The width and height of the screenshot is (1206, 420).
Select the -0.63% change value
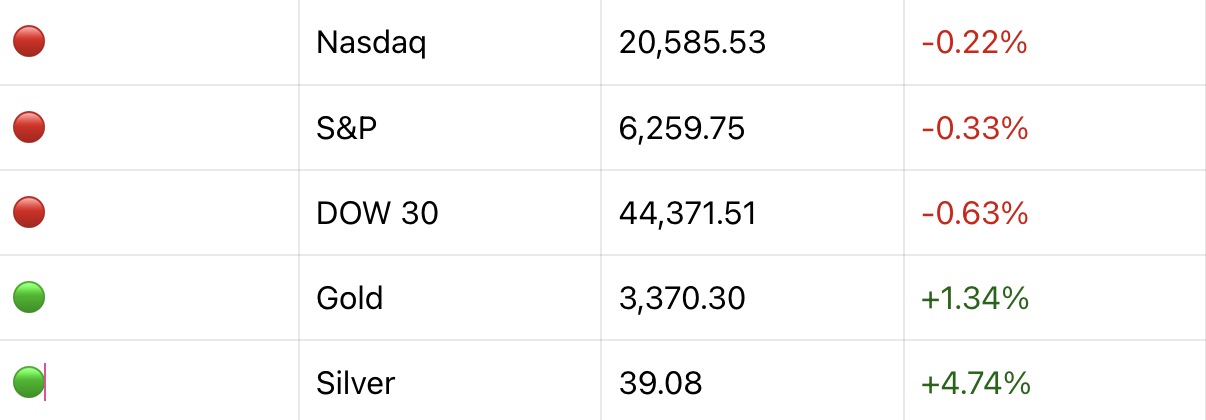[x=975, y=213]
